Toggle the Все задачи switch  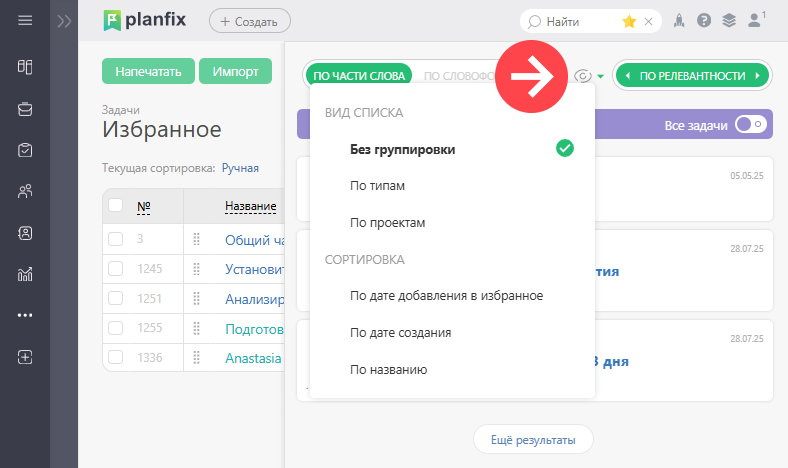(751, 124)
